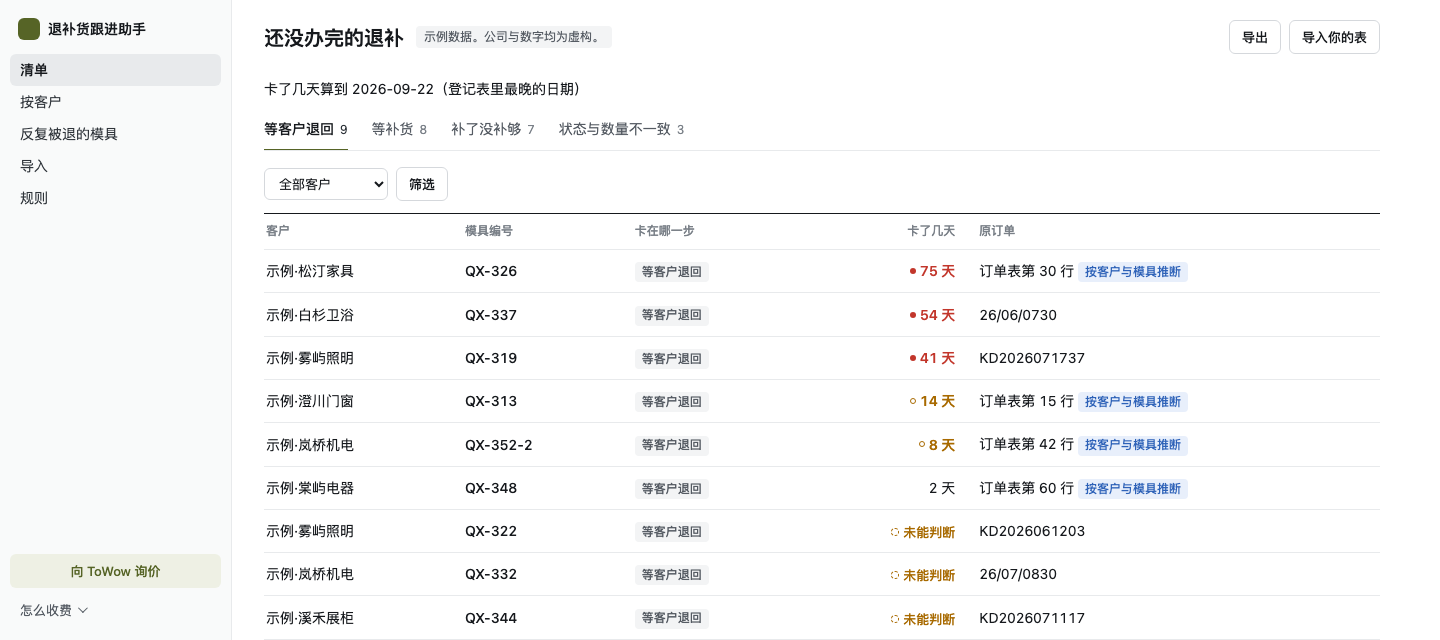This screenshot has height=640, width=1440.
Task: Click the 示例数据 notice badge
Action: (514, 37)
